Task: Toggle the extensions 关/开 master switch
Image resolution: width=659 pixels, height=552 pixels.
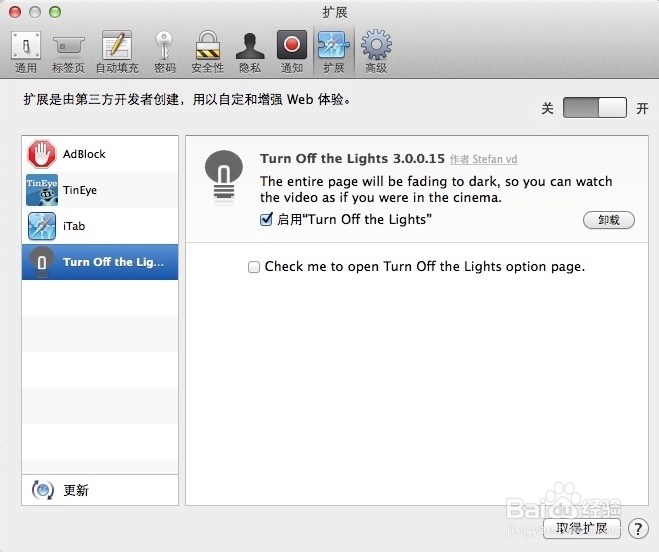Action: (x=594, y=108)
